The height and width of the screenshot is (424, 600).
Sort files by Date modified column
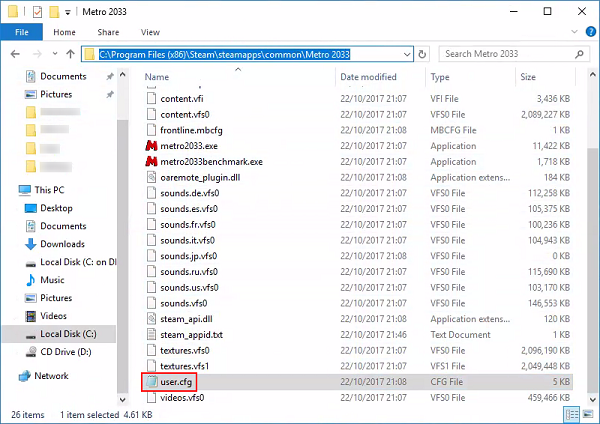point(368,77)
